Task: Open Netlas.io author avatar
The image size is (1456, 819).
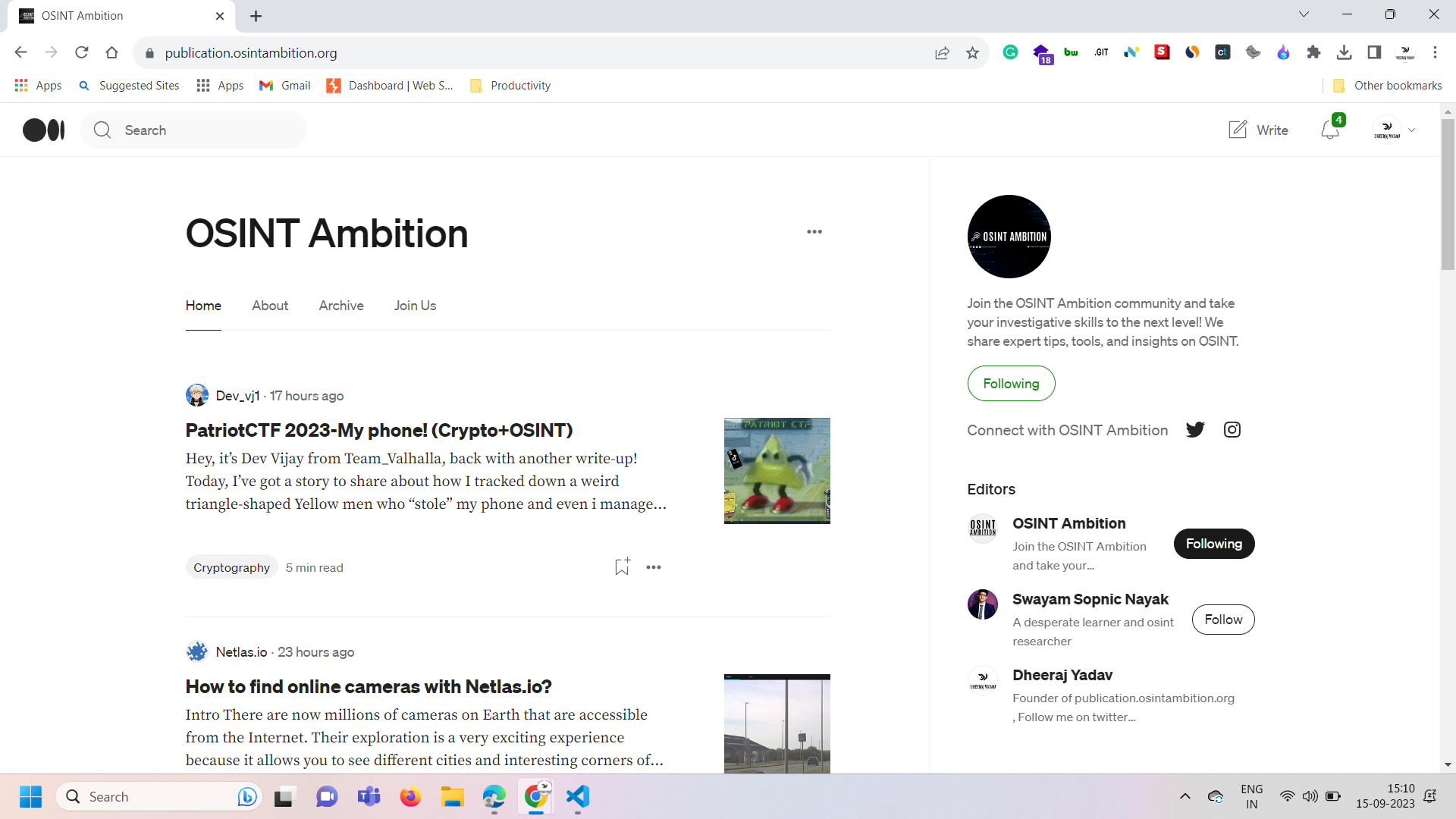Action: [x=197, y=651]
